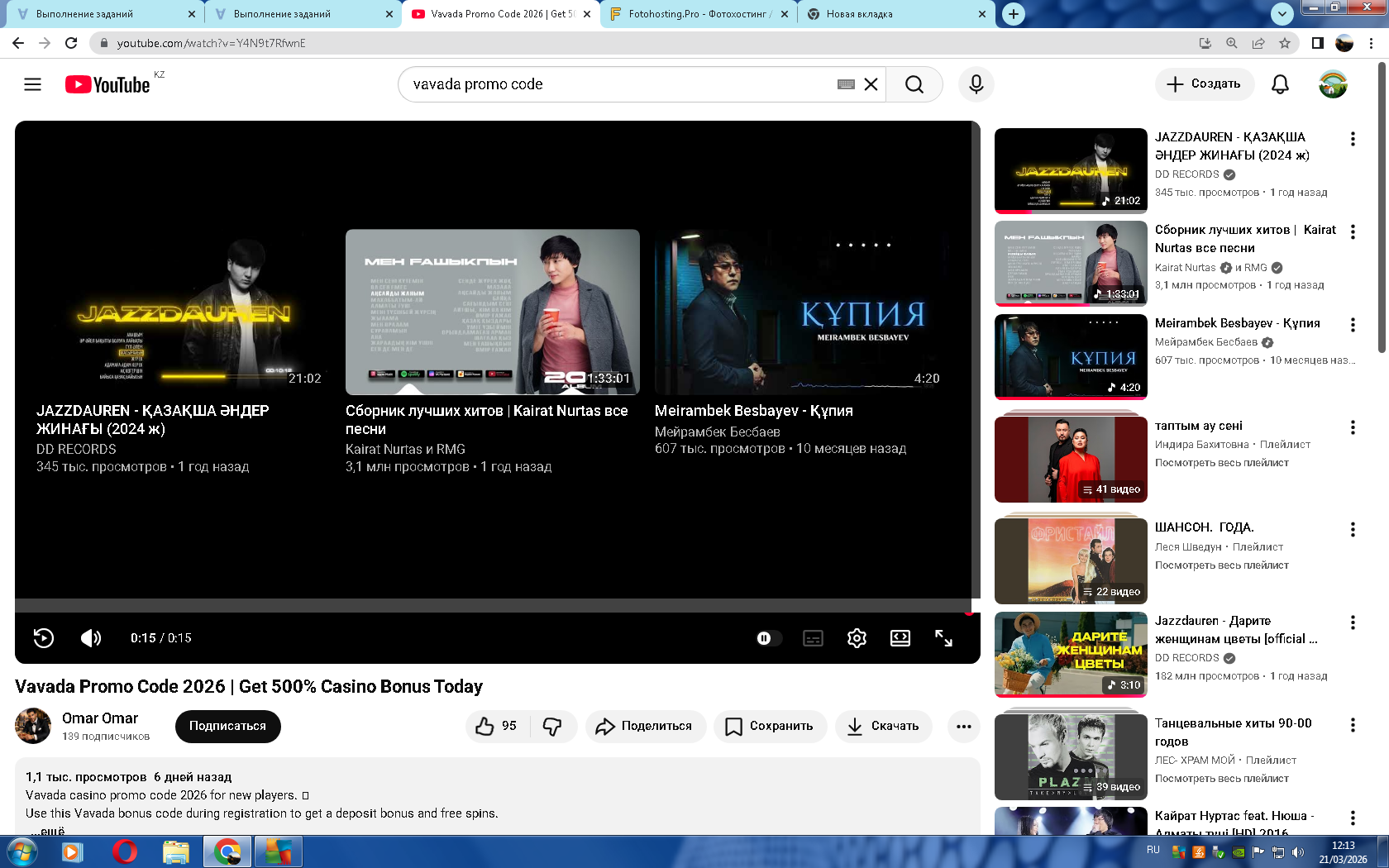Like the video with thumbs up
1389x868 pixels.
[496, 726]
